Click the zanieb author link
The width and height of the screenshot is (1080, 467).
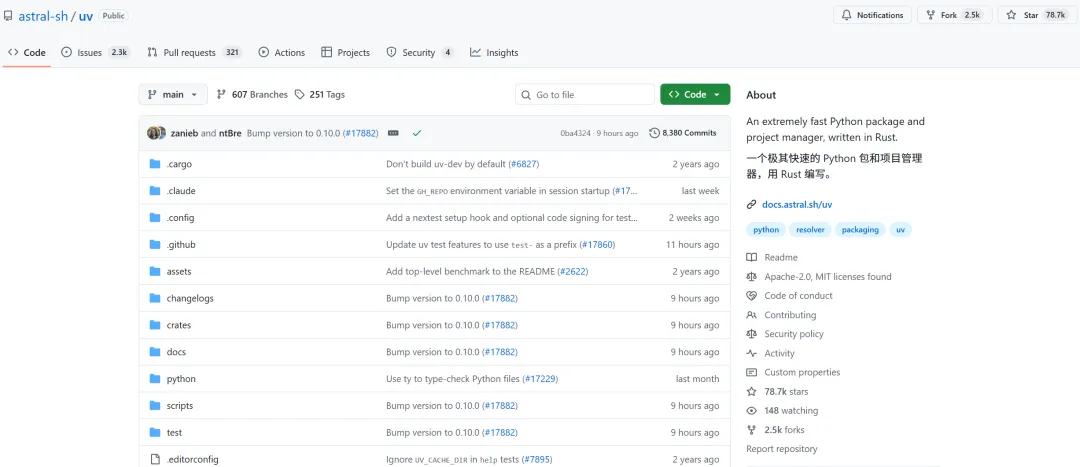(184, 133)
